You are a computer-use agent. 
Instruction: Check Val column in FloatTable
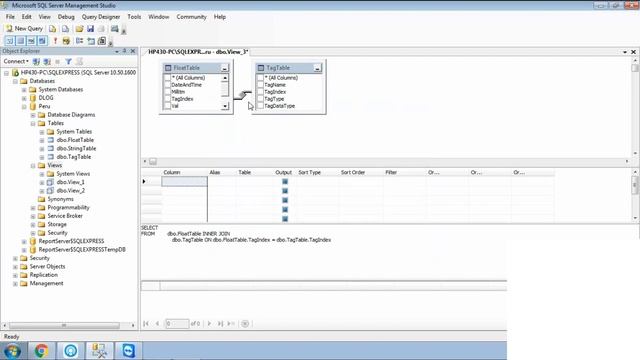(167, 106)
